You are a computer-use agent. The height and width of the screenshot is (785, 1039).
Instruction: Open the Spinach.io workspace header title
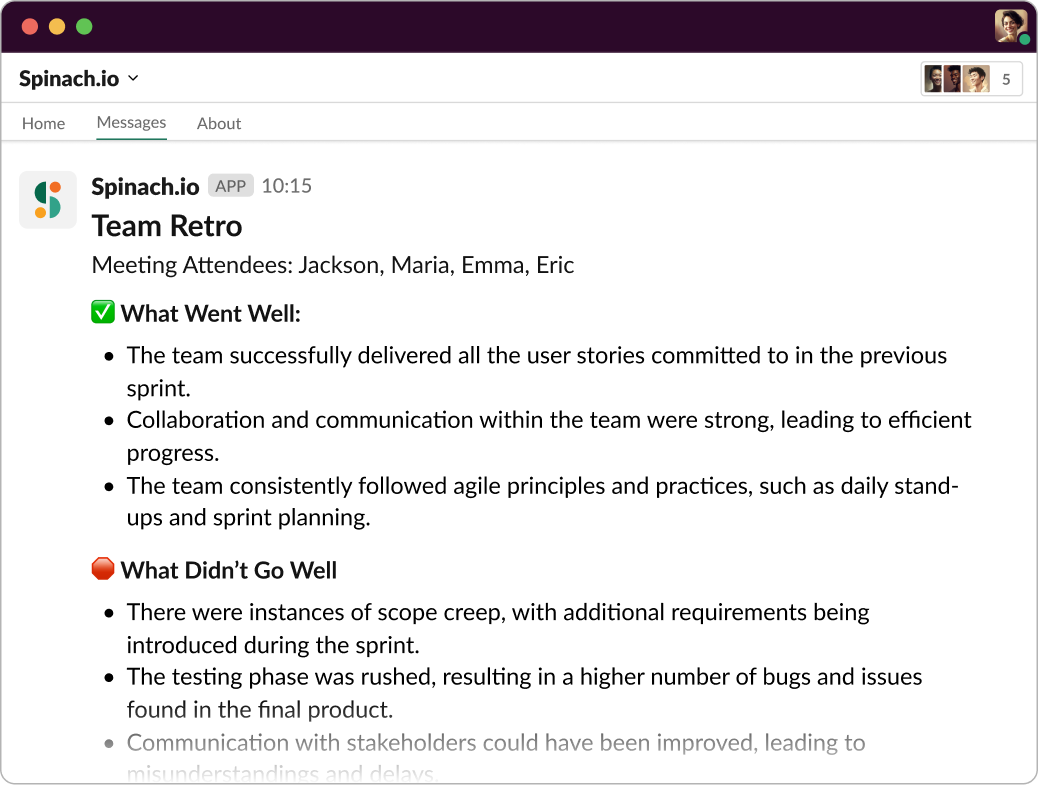[x=69, y=78]
